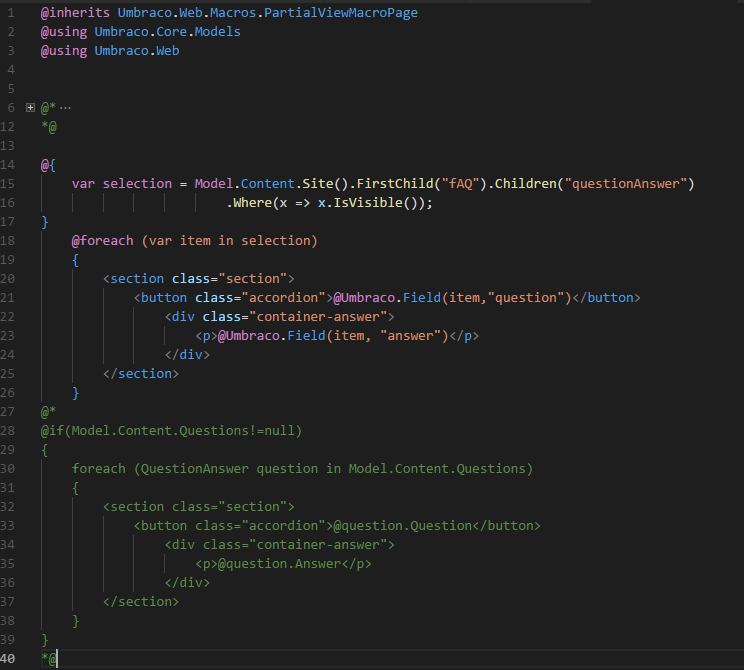Viewport: 744px width, 670px height.
Task: Click the "questionAnswer" string on line 15
Action: [x=625, y=184]
